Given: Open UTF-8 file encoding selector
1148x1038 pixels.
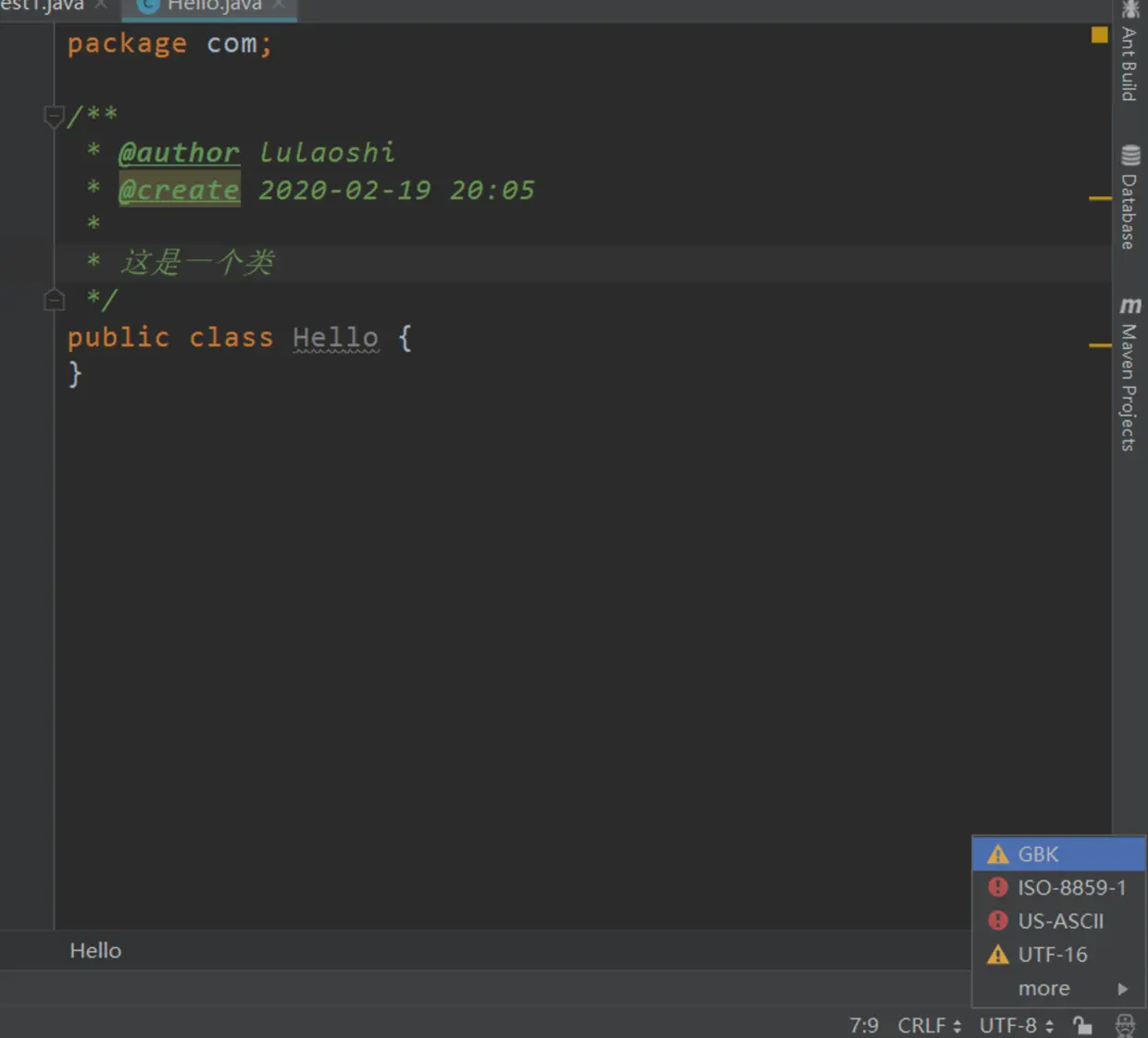Looking at the screenshot, I should [x=1017, y=1025].
